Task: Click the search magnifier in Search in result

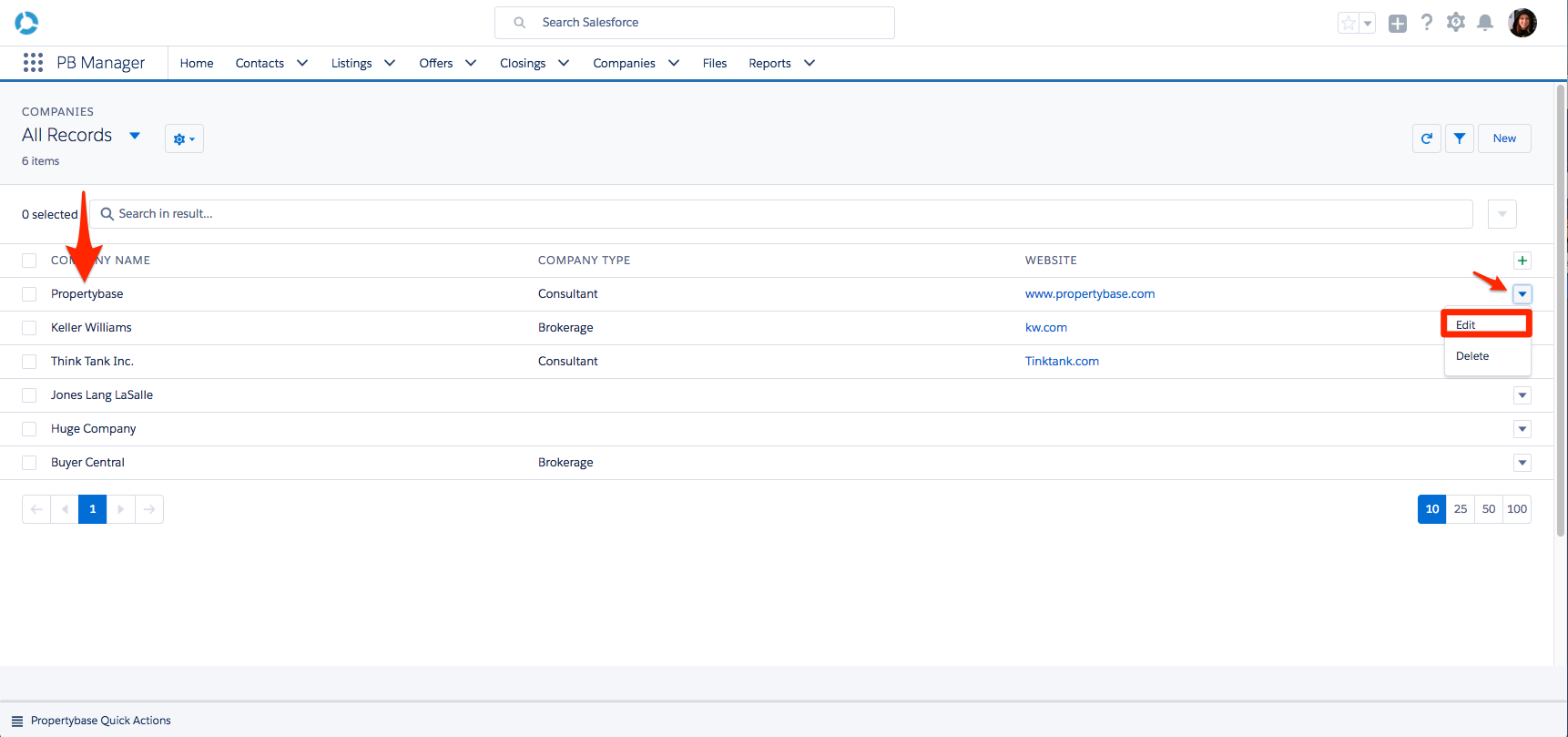Action: [x=107, y=214]
